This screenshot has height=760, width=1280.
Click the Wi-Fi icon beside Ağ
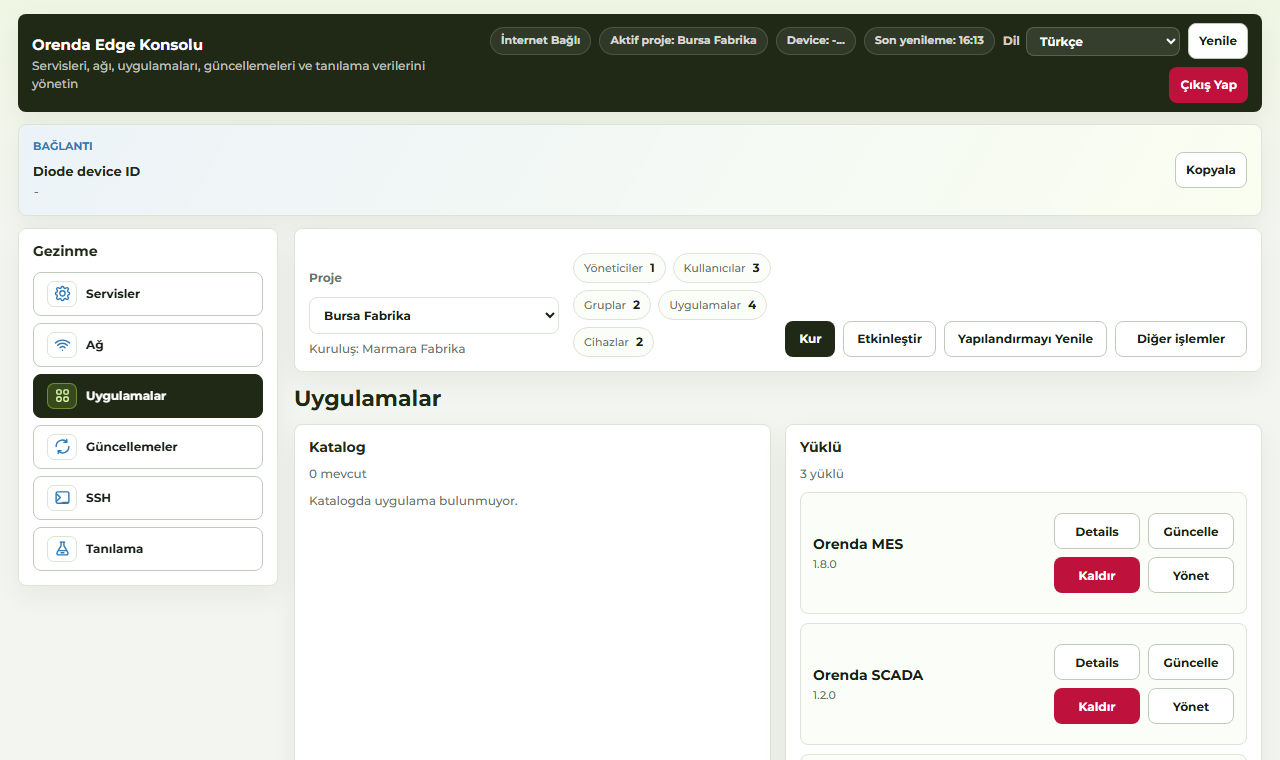[62, 345]
